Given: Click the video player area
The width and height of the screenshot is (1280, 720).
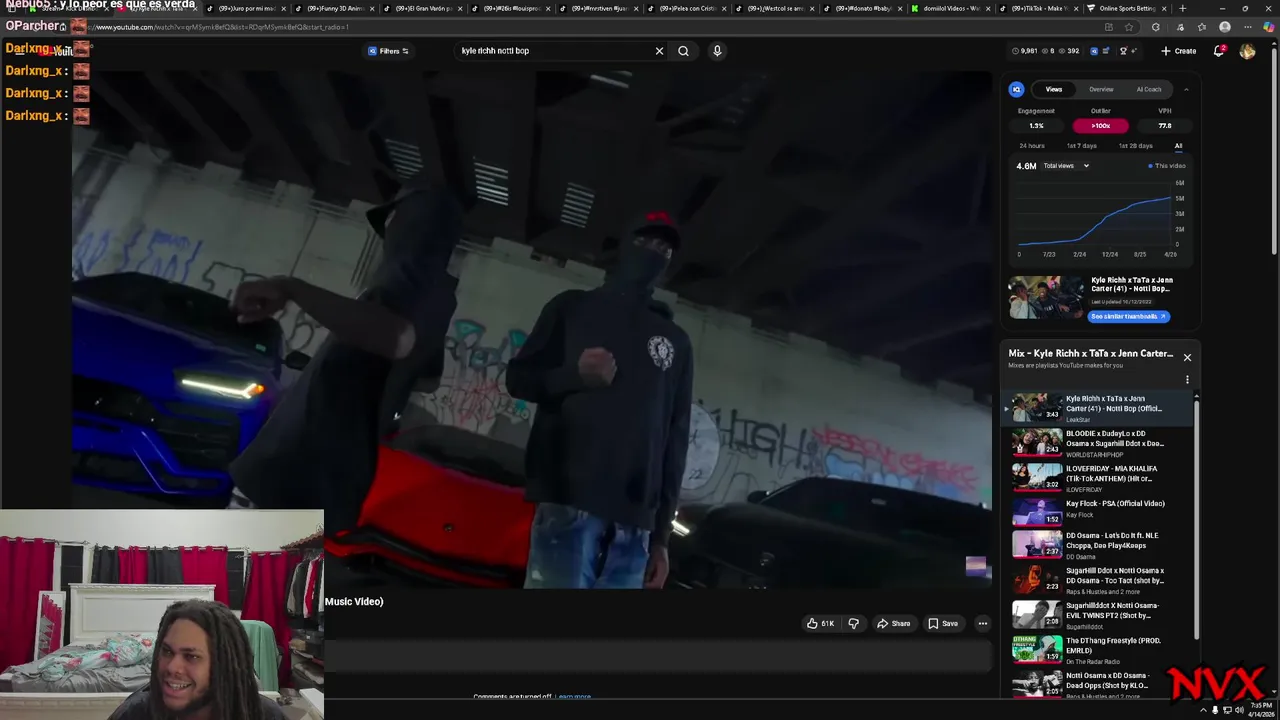Looking at the screenshot, I should point(532,330).
